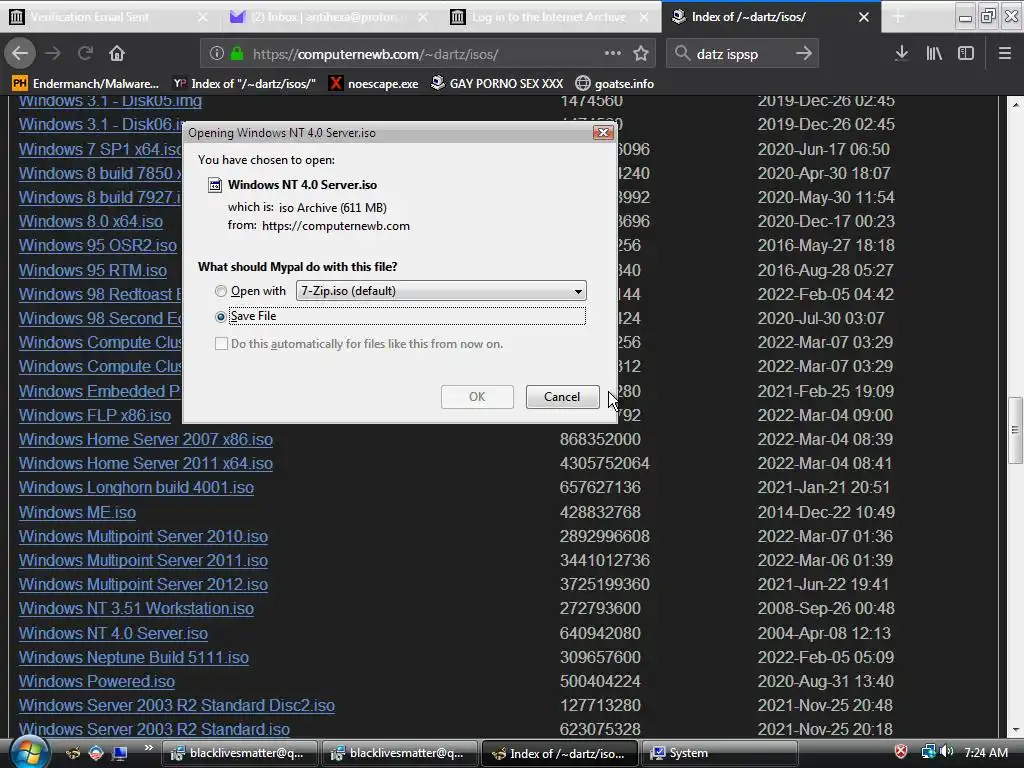Open Windows Home Server 2007 x86.iso link
The height and width of the screenshot is (768, 1024).
click(146, 440)
